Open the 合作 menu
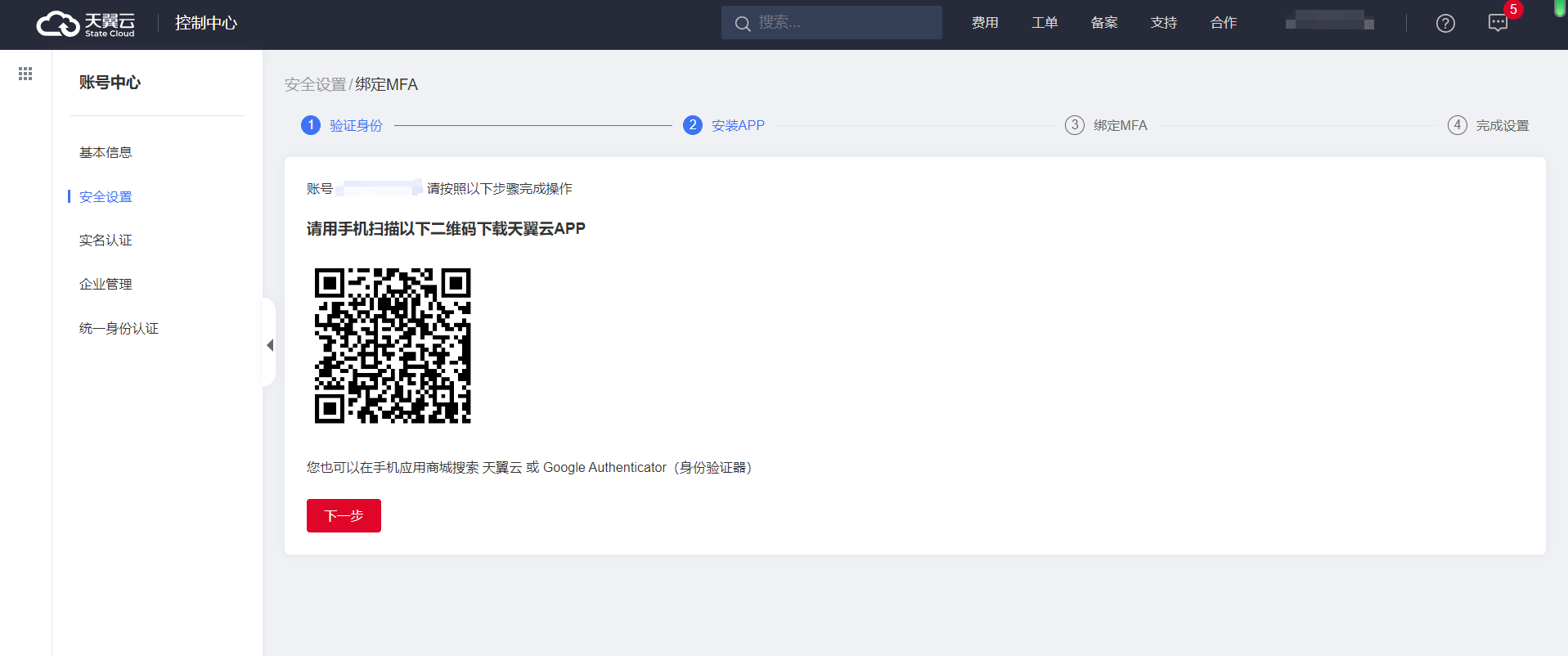The width and height of the screenshot is (1568, 656). tap(1224, 23)
